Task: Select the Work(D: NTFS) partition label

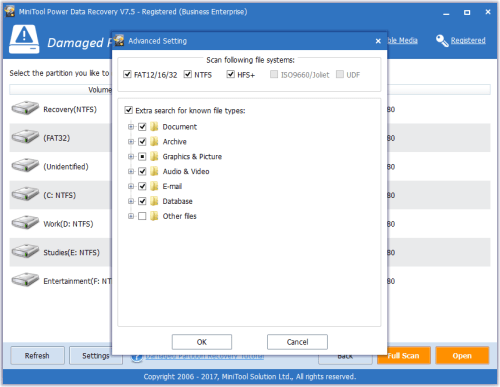Action: 68,224
